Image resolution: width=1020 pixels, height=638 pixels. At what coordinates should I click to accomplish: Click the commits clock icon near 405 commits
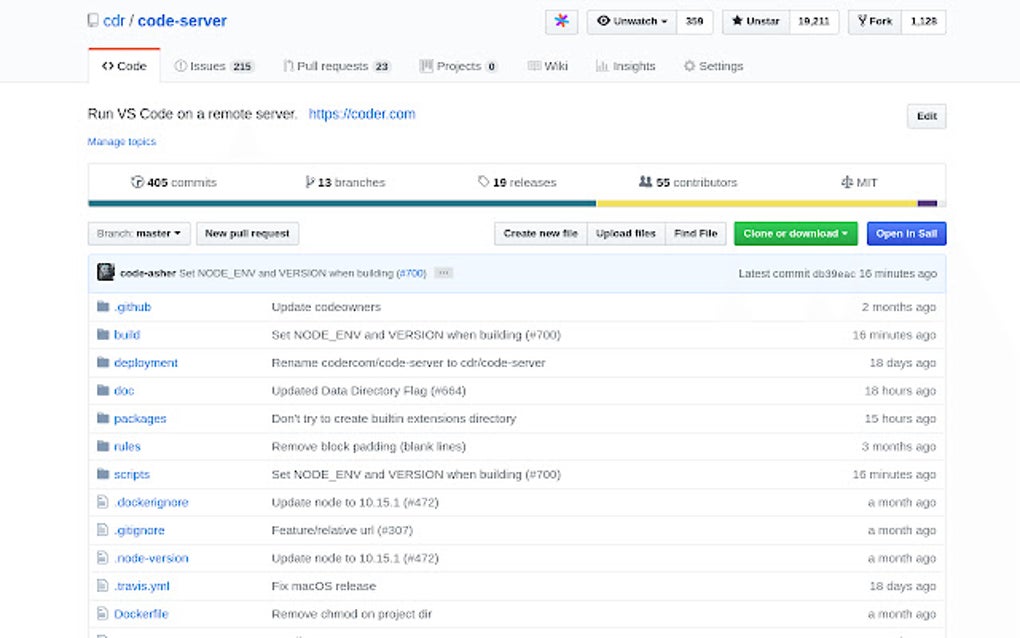(x=139, y=182)
